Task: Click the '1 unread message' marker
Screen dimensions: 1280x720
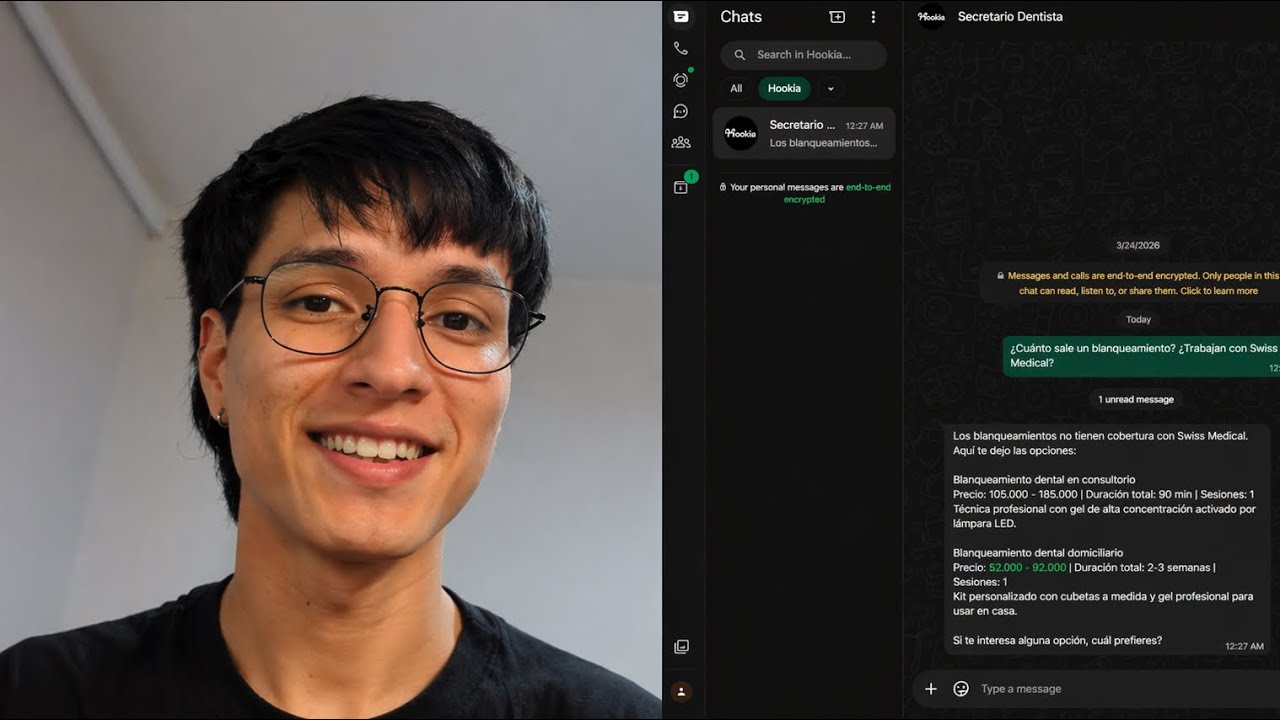Action: coord(1136,399)
